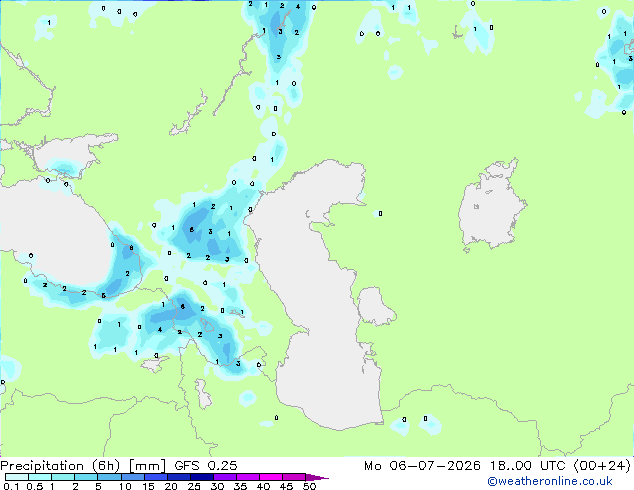Click the 'Precipitation (6h)' title text
Screen dimensions: 634x490
click(x=60, y=466)
